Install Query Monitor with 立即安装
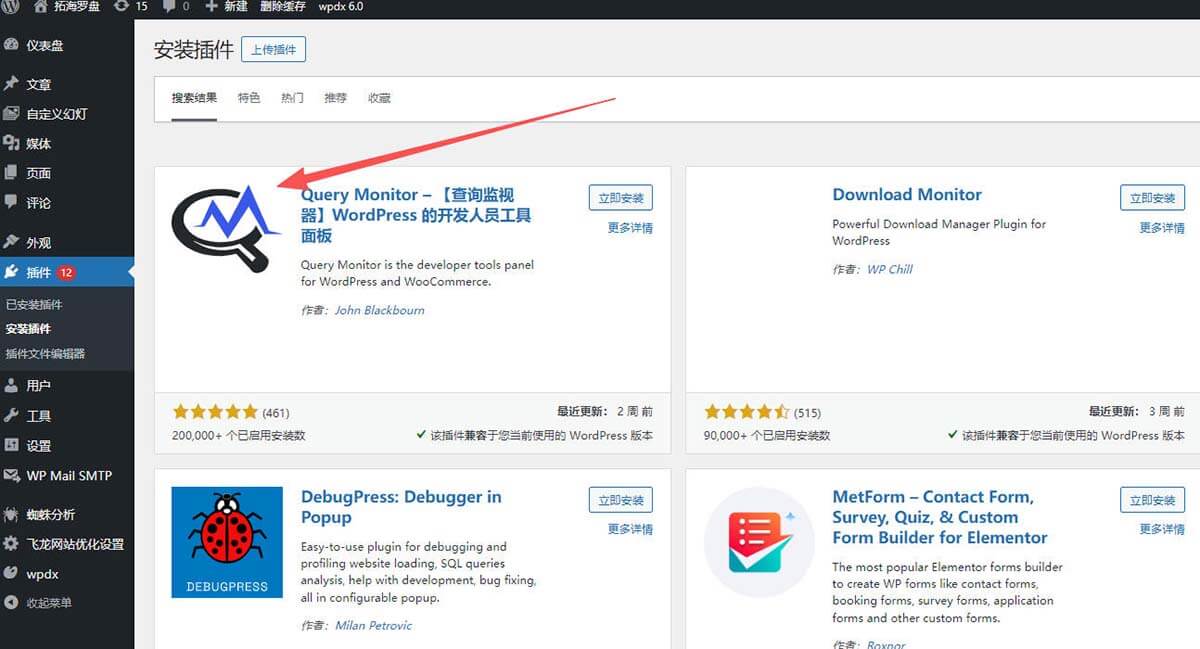The width and height of the screenshot is (1200, 649). tap(620, 198)
